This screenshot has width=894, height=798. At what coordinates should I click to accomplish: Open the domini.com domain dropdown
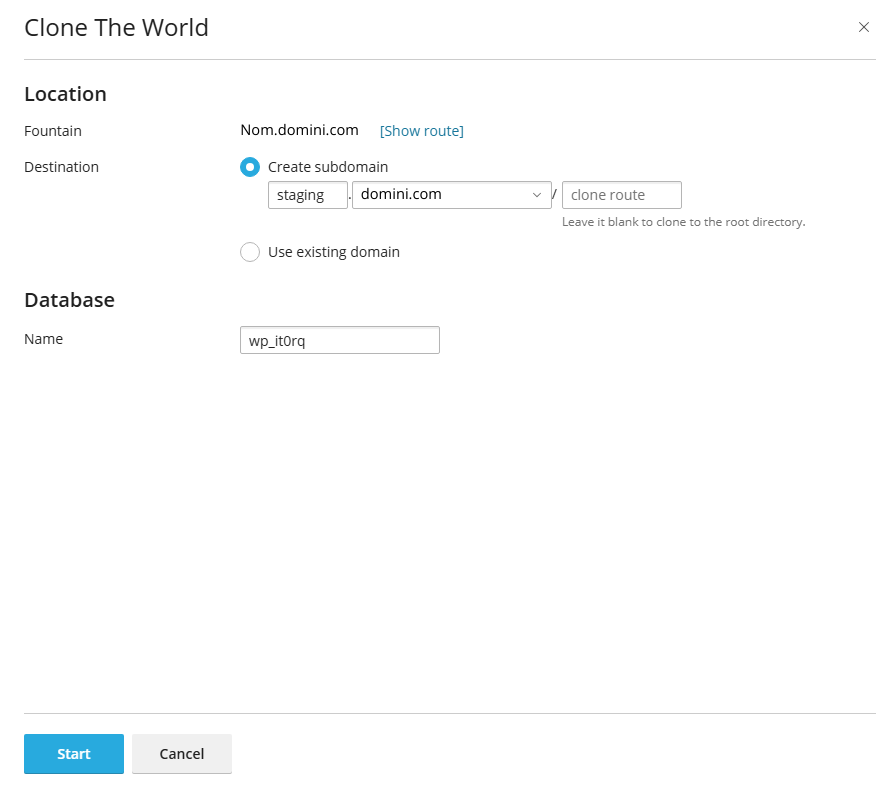tap(450, 195)
